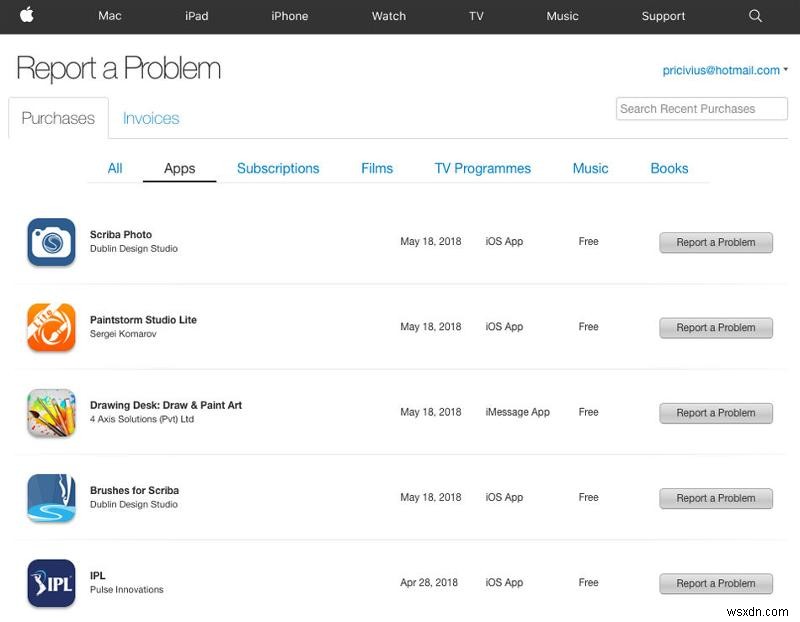
Task: Click the IPL app icon
Action: point(51,583)
